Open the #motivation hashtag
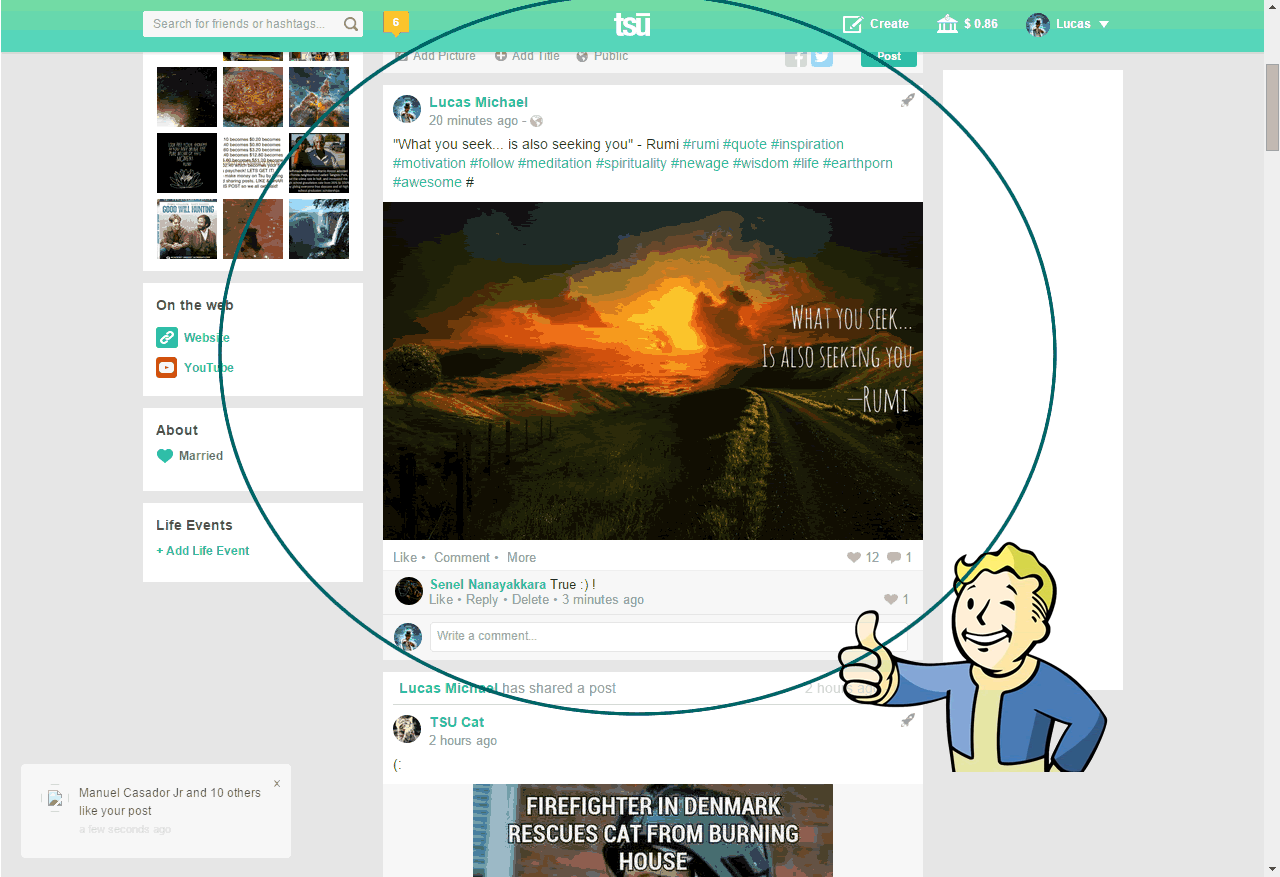This screenshot has width=1280, height=877. (x=429, y=163)
